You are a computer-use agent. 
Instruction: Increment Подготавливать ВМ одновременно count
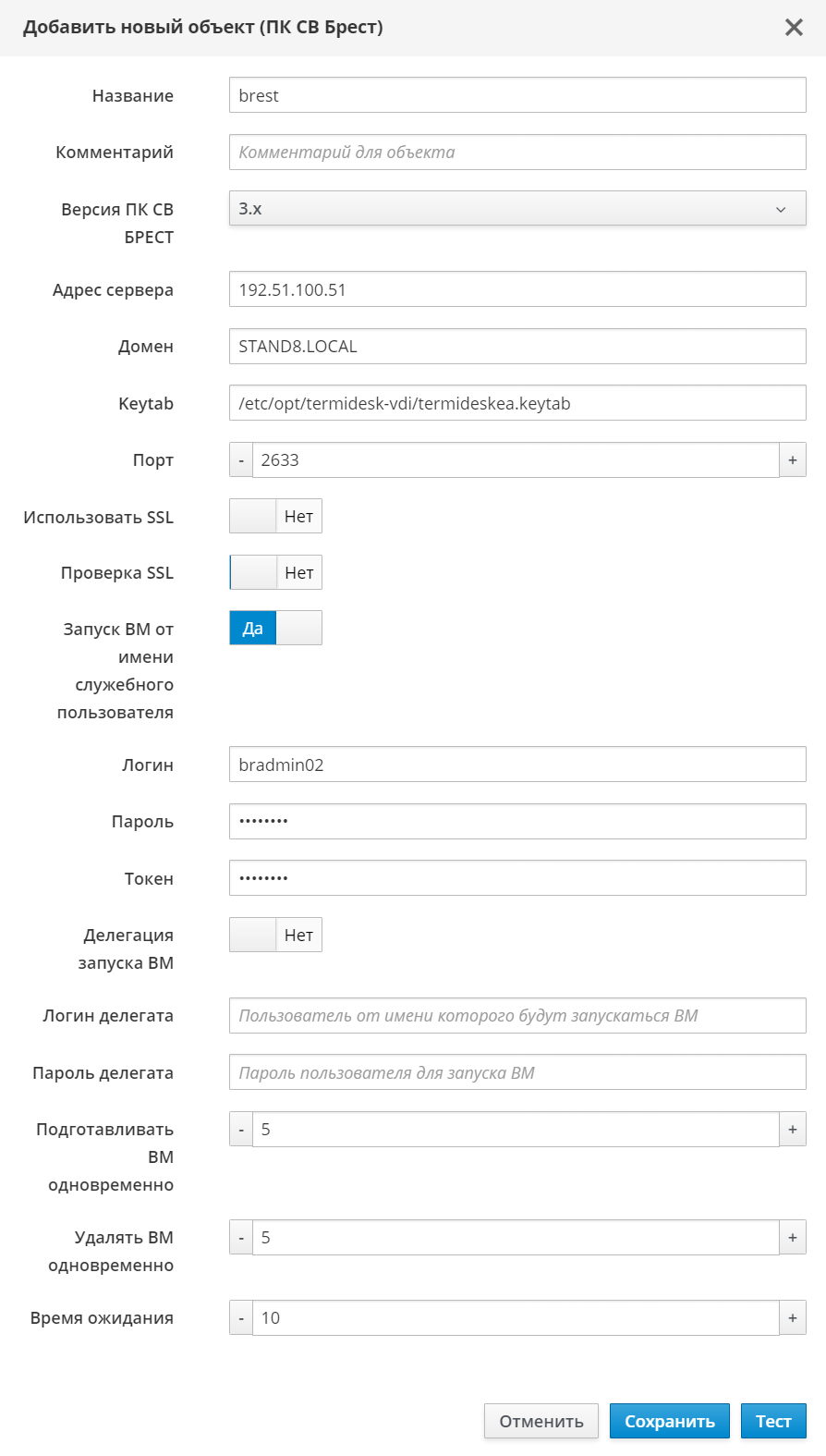(792, 1130)
